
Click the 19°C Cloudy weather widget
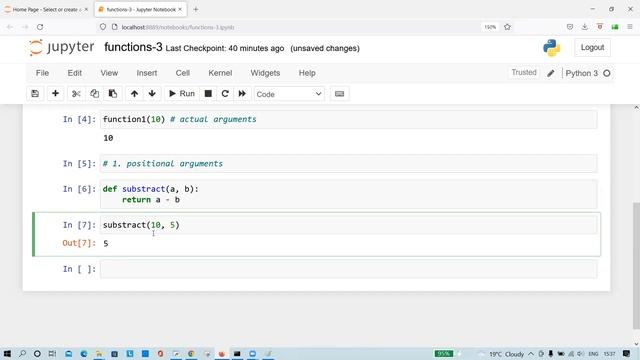click(506, 354)
